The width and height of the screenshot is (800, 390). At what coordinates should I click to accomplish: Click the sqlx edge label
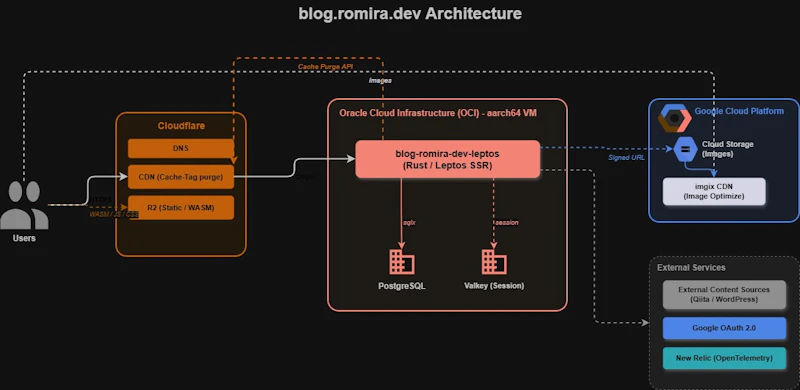409,223
